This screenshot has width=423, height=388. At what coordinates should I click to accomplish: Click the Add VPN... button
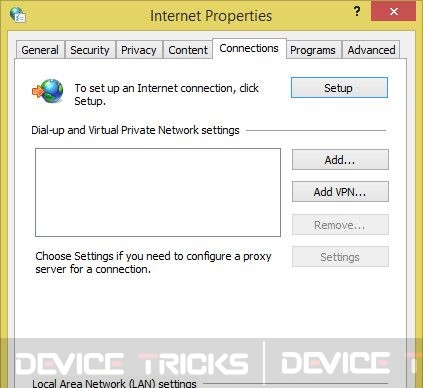340,192
